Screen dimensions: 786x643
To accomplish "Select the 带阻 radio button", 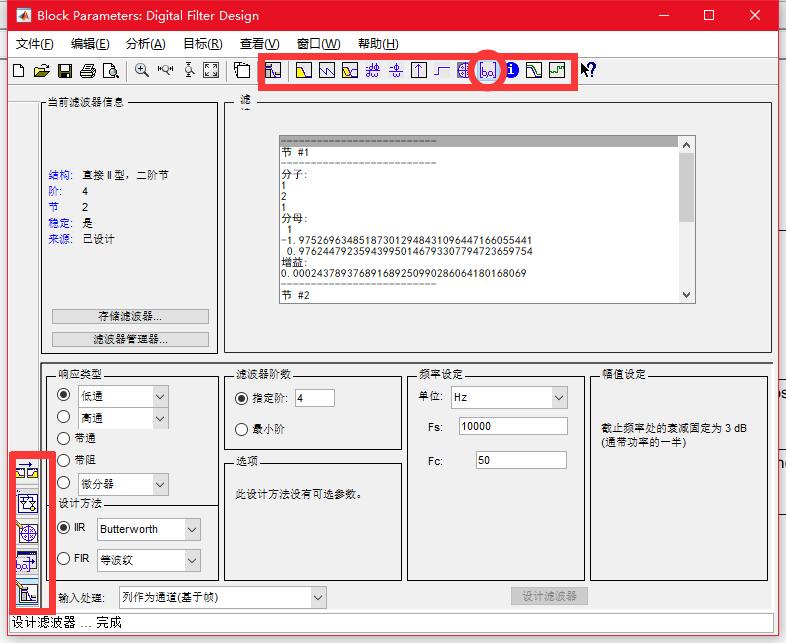I will click(x=63, y=460).
